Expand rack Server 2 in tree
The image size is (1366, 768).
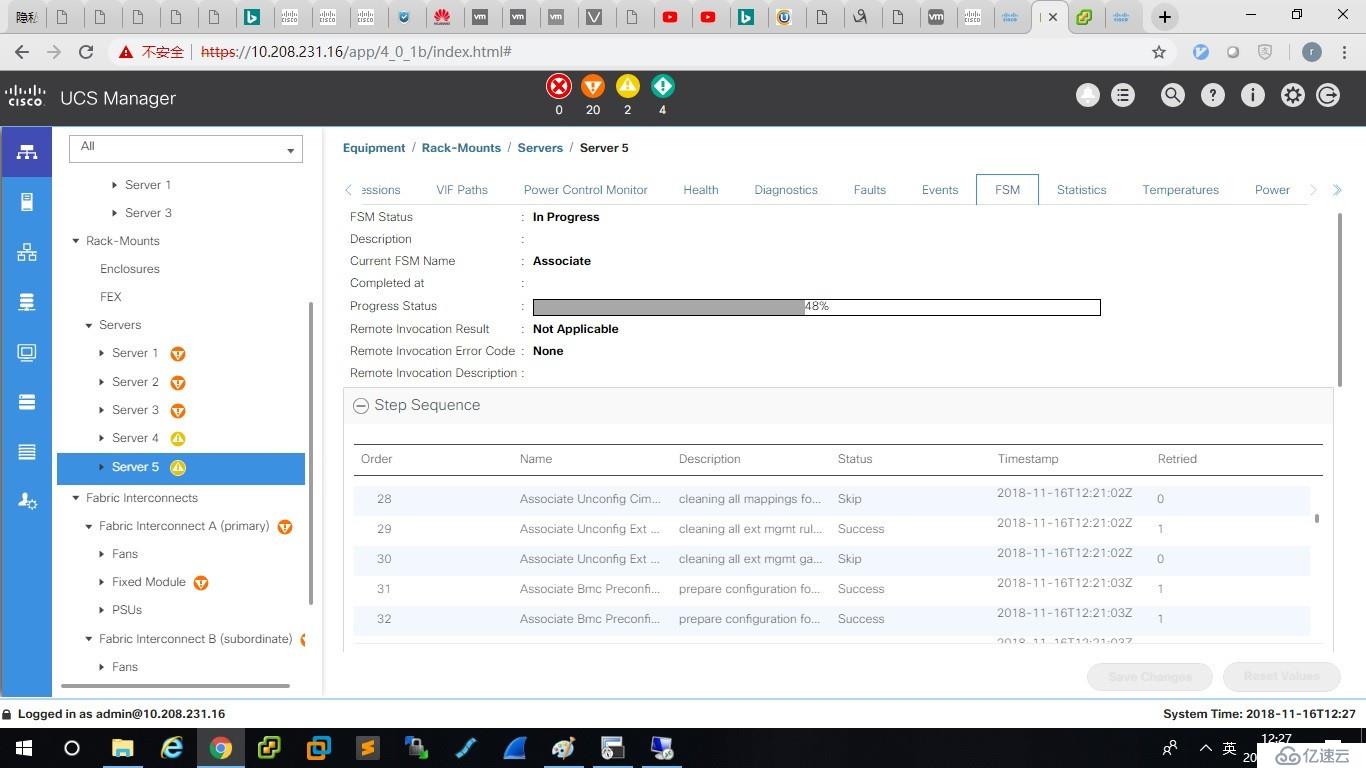tap(102, 382)
